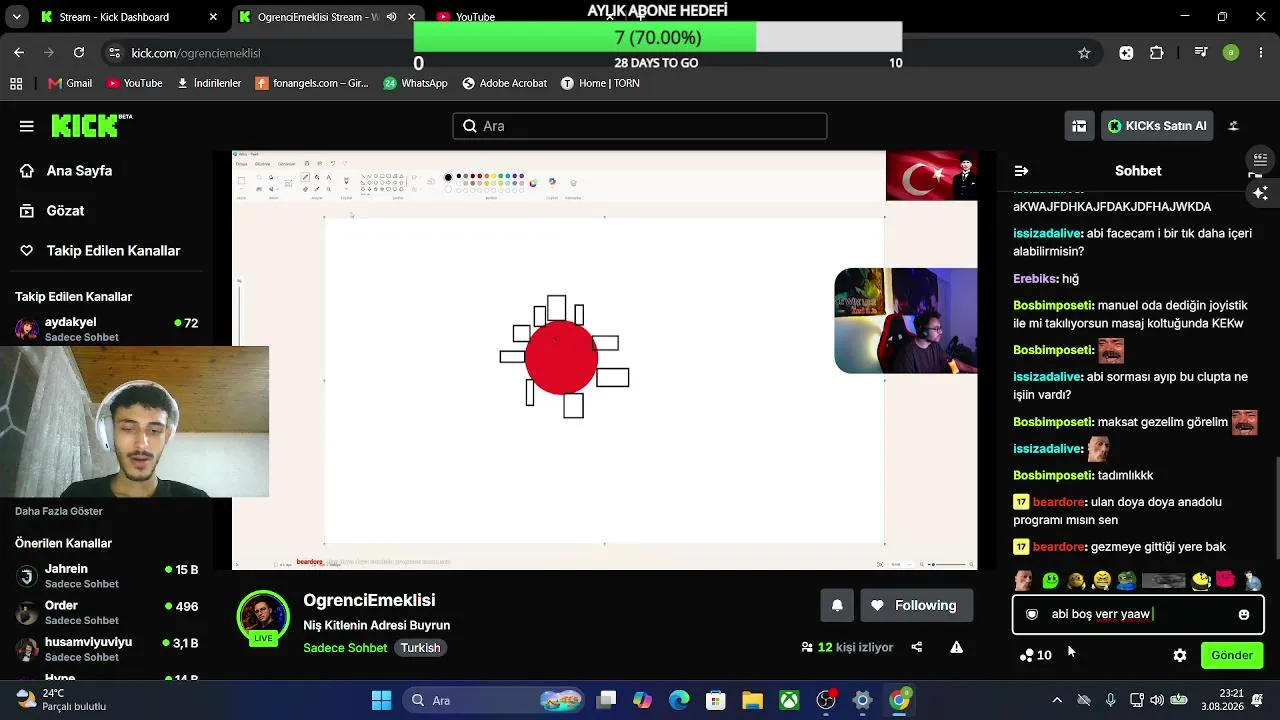Insert the Pepe frog quick emote
Image resolution: width=1280 pixels, height=720 pixels.
click(1127, 580)
